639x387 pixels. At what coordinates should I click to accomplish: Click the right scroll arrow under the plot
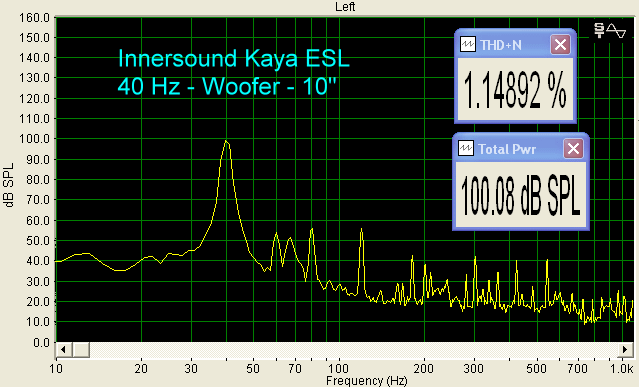pyautogui.click(x=625, y=350)
